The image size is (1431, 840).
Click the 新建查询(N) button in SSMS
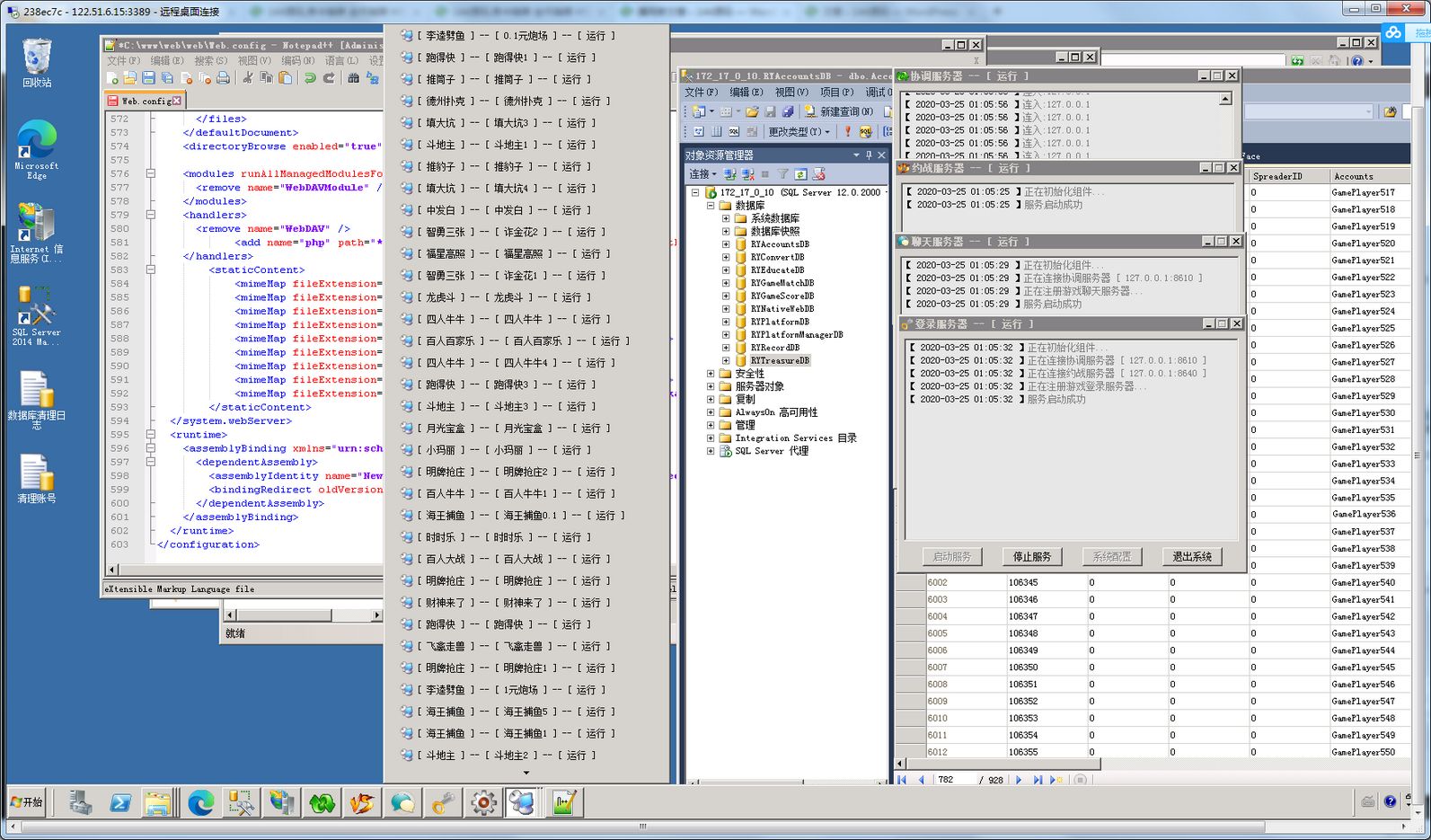838,111
